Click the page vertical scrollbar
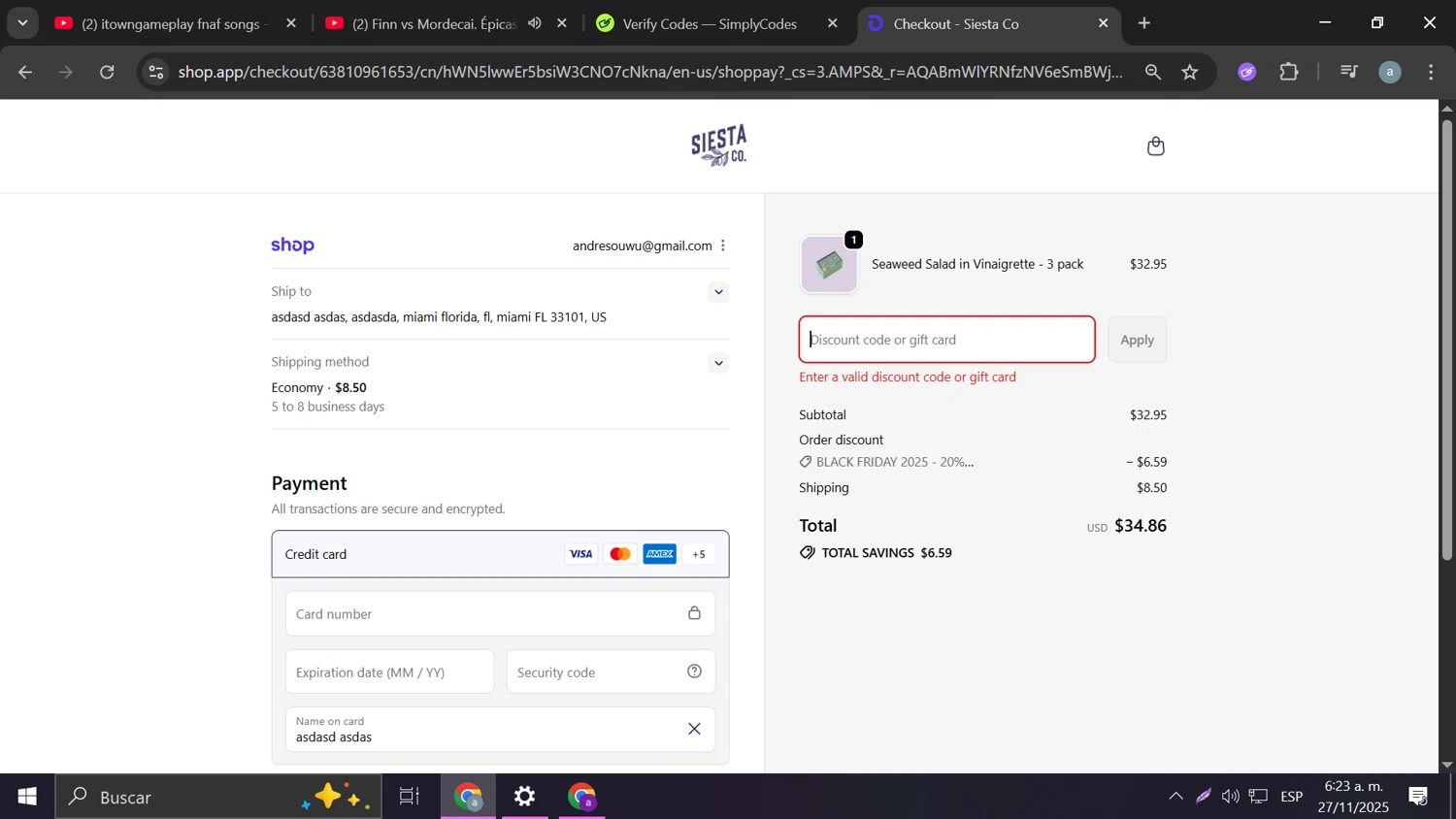 point(1446,340)
